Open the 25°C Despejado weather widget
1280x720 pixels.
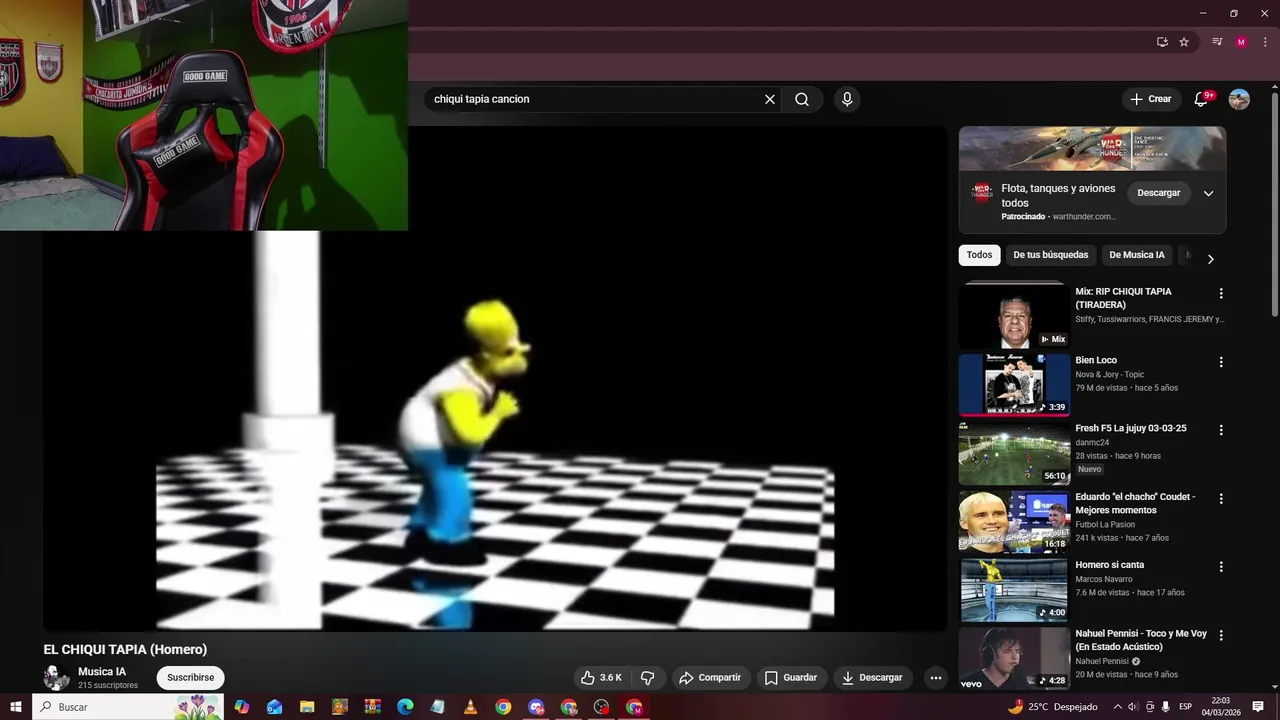[x=1052, y=707]
